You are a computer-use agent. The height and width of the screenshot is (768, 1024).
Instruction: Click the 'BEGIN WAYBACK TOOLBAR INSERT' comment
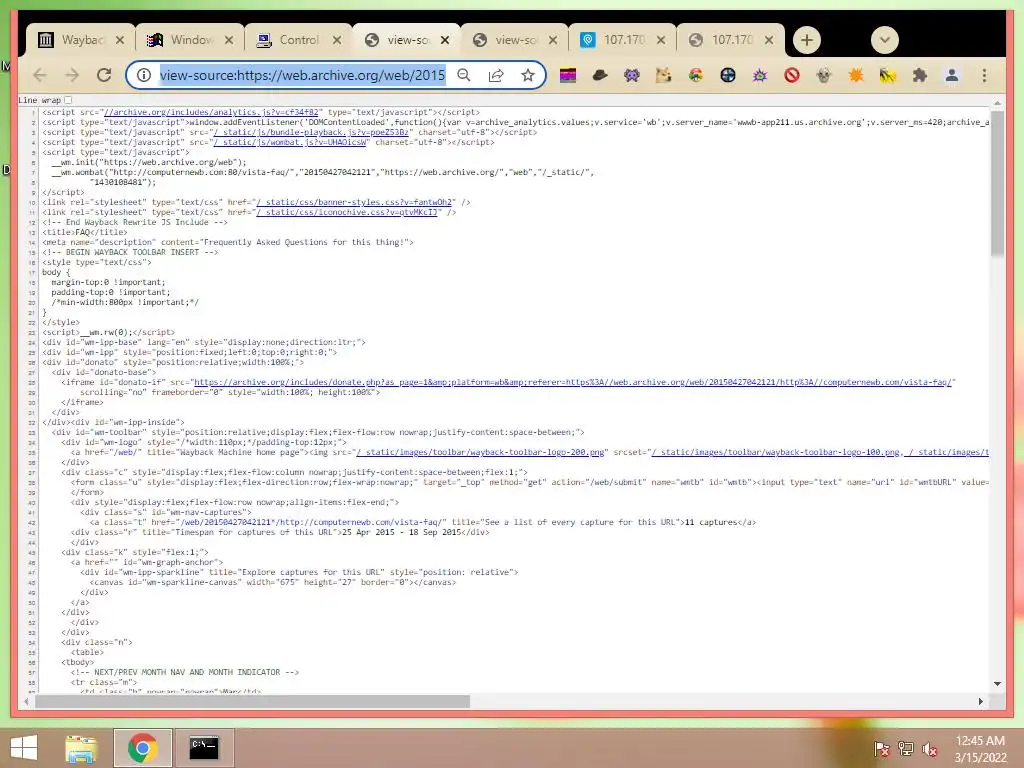pyautogui.click(x=130, y=252)
